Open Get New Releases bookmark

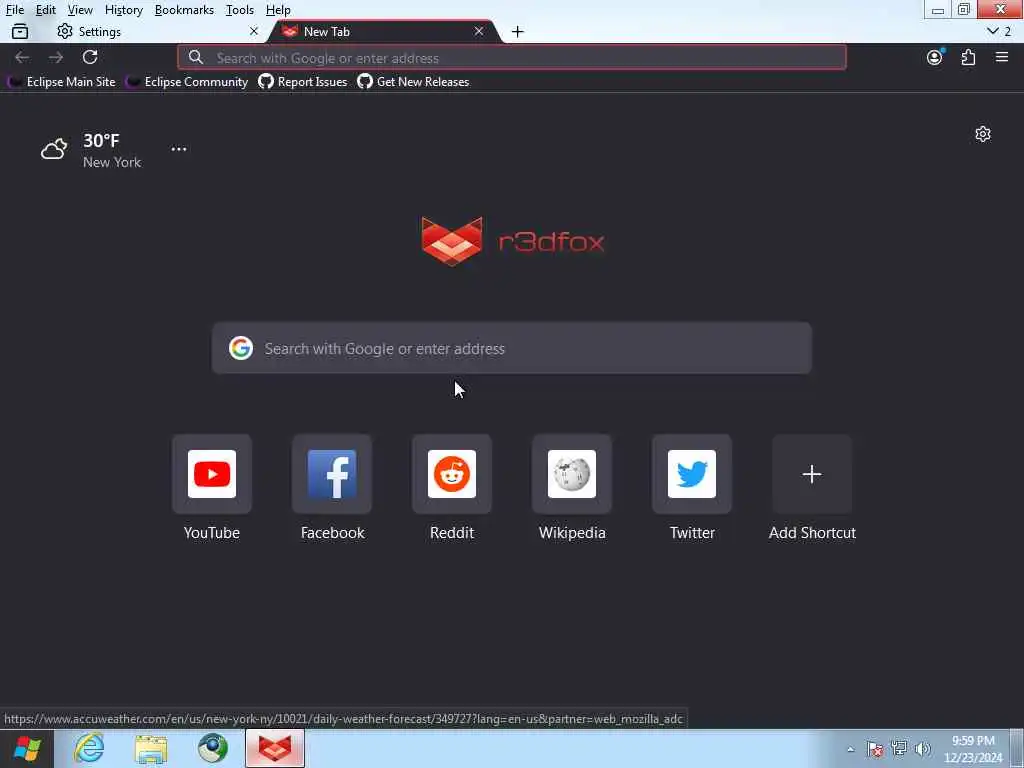(x=413, y=82)
